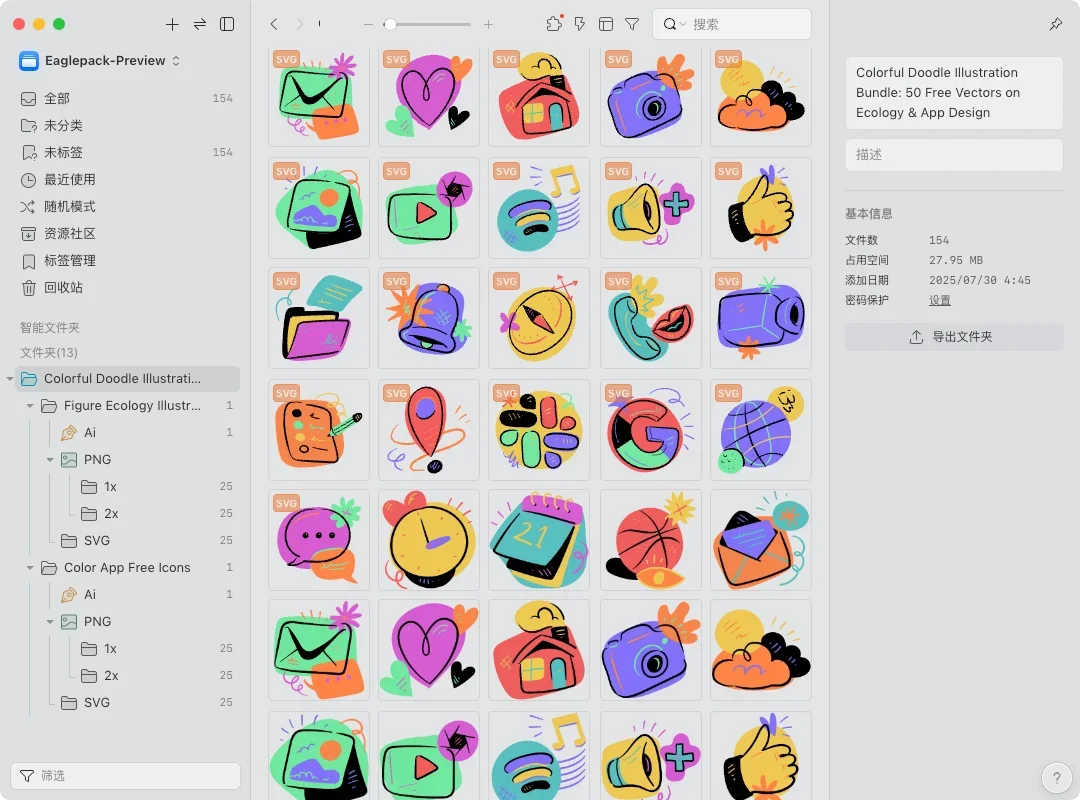Open the Eaglepack-Preview library dropdown
Viewport: 1080px width, 800px height.
[x=100, y=61]
